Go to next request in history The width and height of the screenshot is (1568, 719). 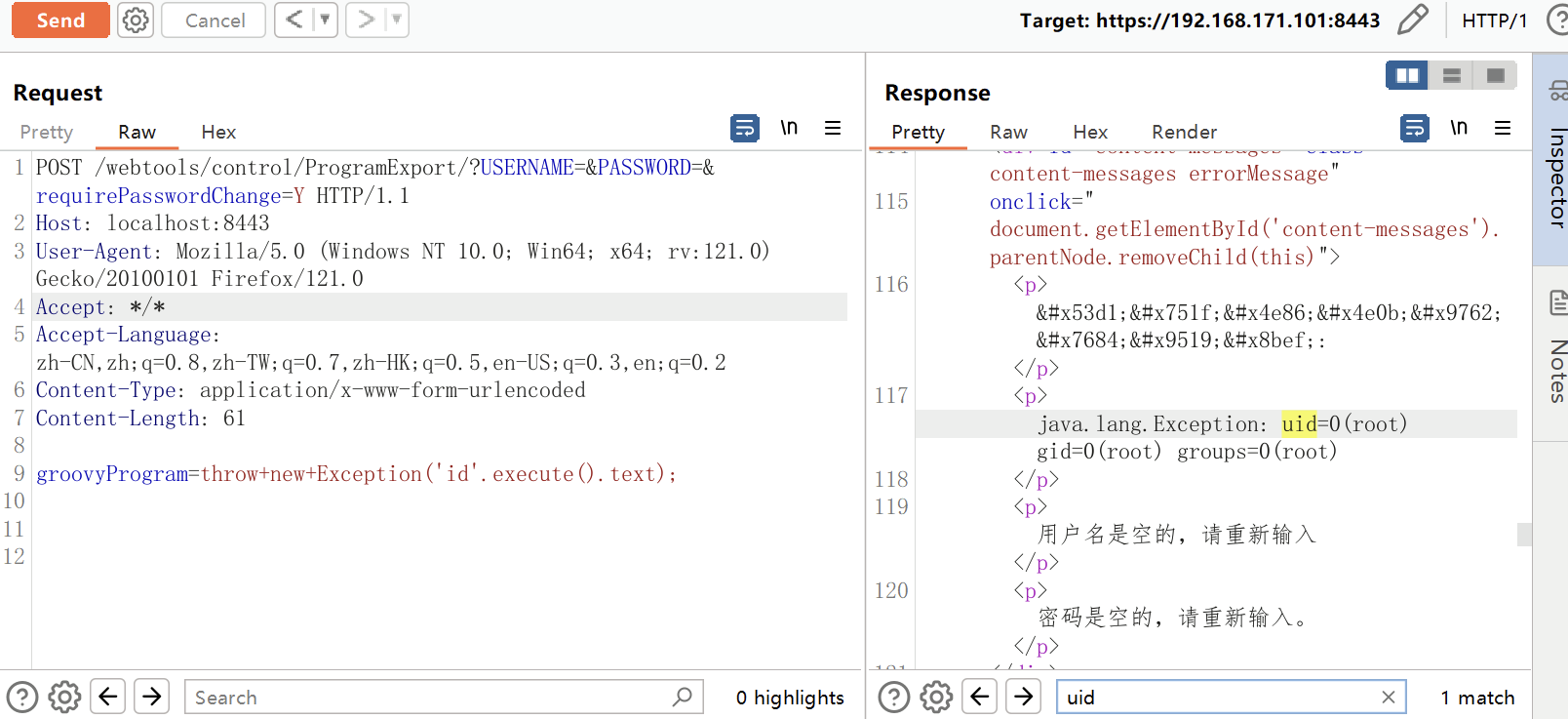coord(366,20)
